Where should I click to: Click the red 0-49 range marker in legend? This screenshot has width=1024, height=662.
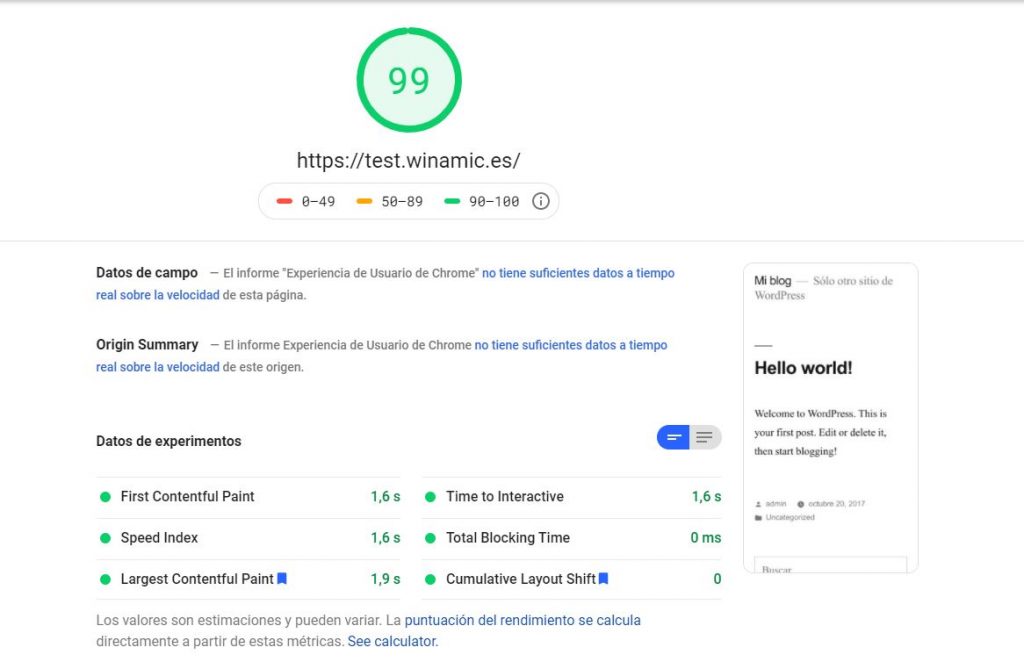point(283,201)
